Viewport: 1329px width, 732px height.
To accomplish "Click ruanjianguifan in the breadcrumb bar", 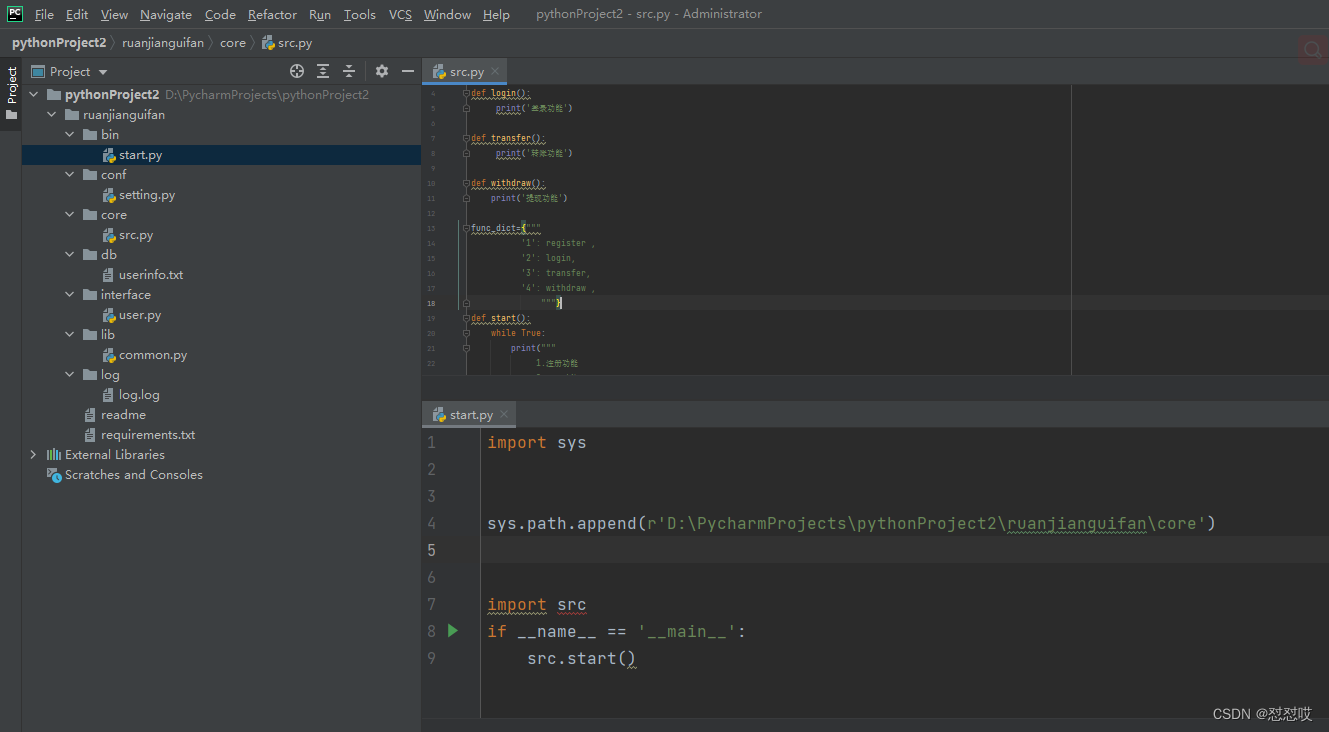I will (x=163, y=43).
